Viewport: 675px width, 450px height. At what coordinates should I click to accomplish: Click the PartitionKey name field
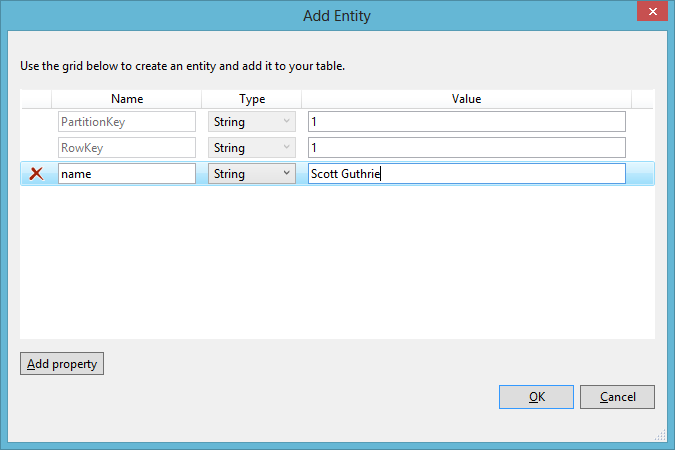(x=127, y=121)
